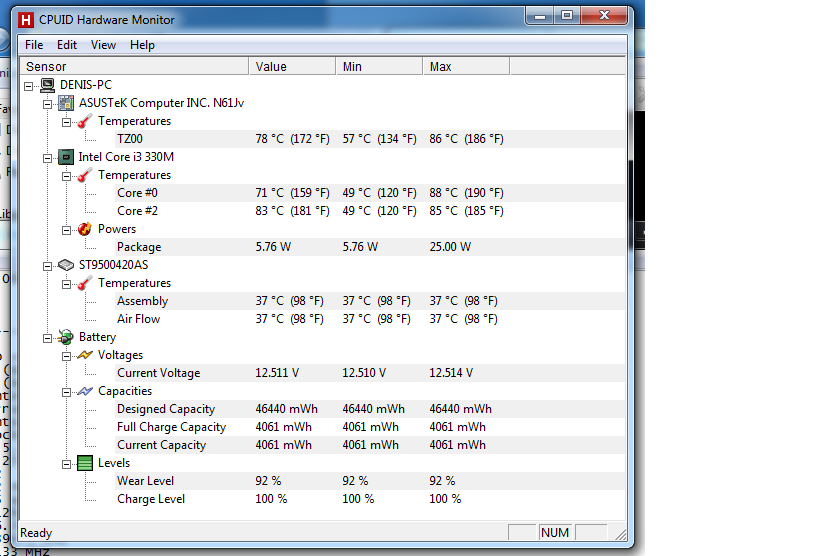Collapse Temperatures under ST9500420AS
The height and width of the screenshot is (556, 819).
click(66, 284)
